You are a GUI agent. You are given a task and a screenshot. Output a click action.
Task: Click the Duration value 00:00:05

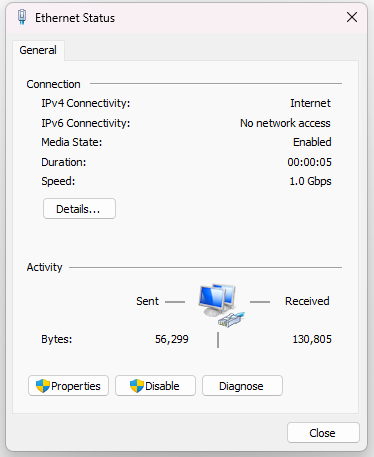click(x=309, y=162)
